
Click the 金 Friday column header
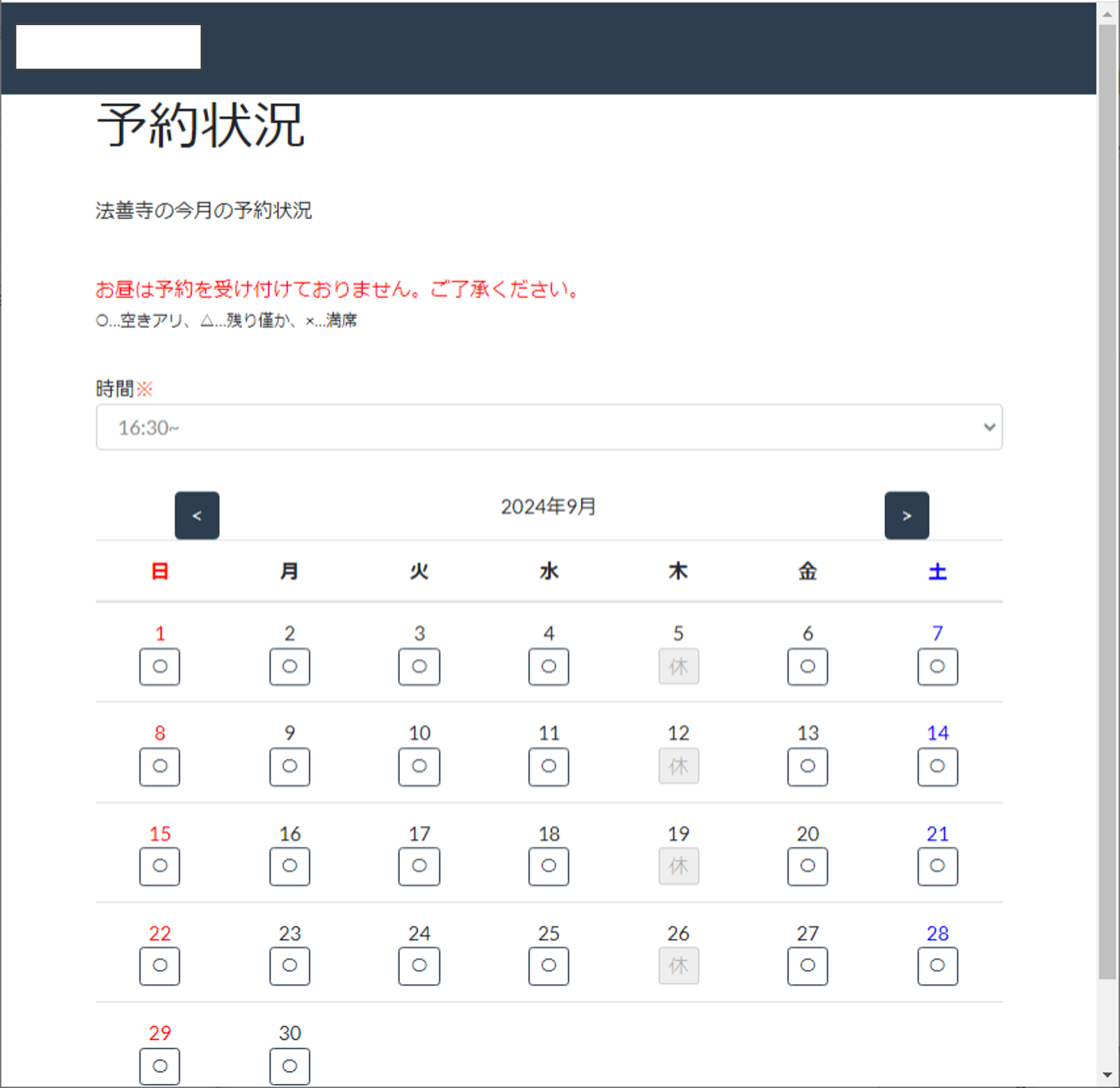[808, 571]
